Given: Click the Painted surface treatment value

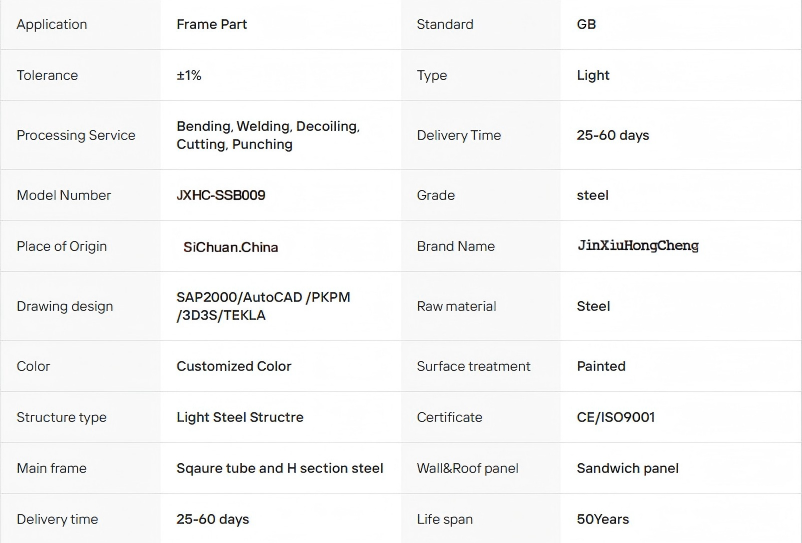Looking at the screenshot, I should 601,366.
